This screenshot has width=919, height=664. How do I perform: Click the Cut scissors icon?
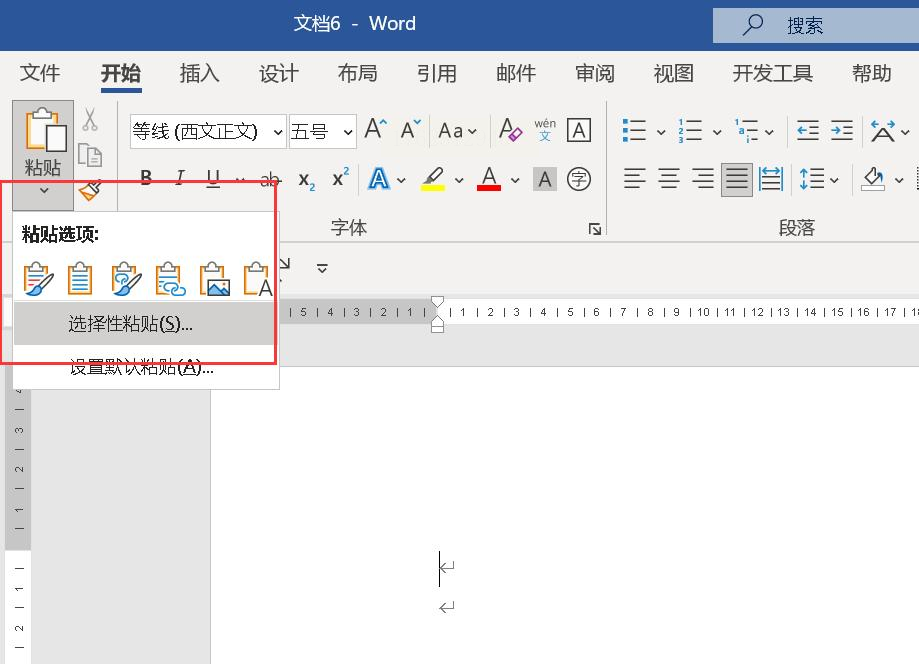(x=90, y=119)
